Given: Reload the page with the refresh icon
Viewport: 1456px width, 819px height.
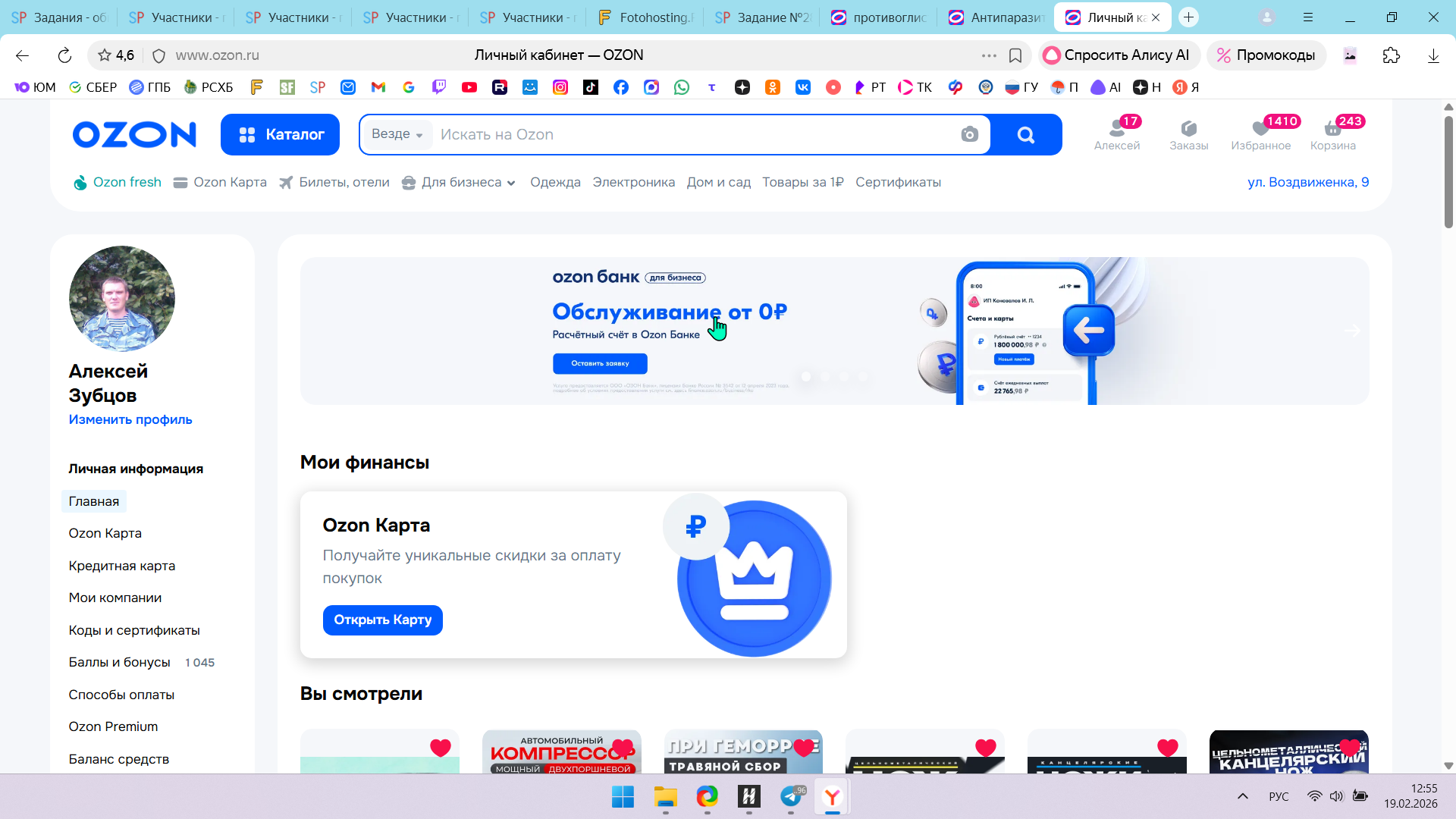Looking at the screenshot, I should (x=64, y=55).
